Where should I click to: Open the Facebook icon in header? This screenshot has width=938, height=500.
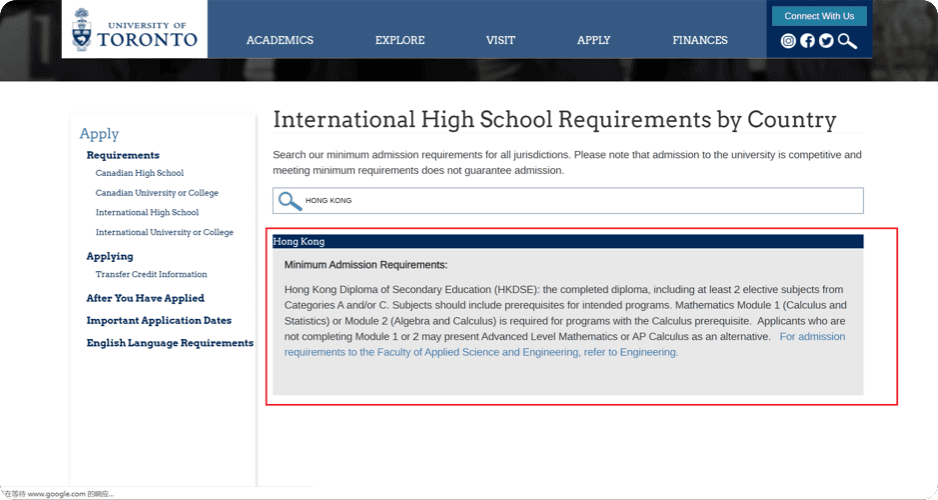pos(808,41)
